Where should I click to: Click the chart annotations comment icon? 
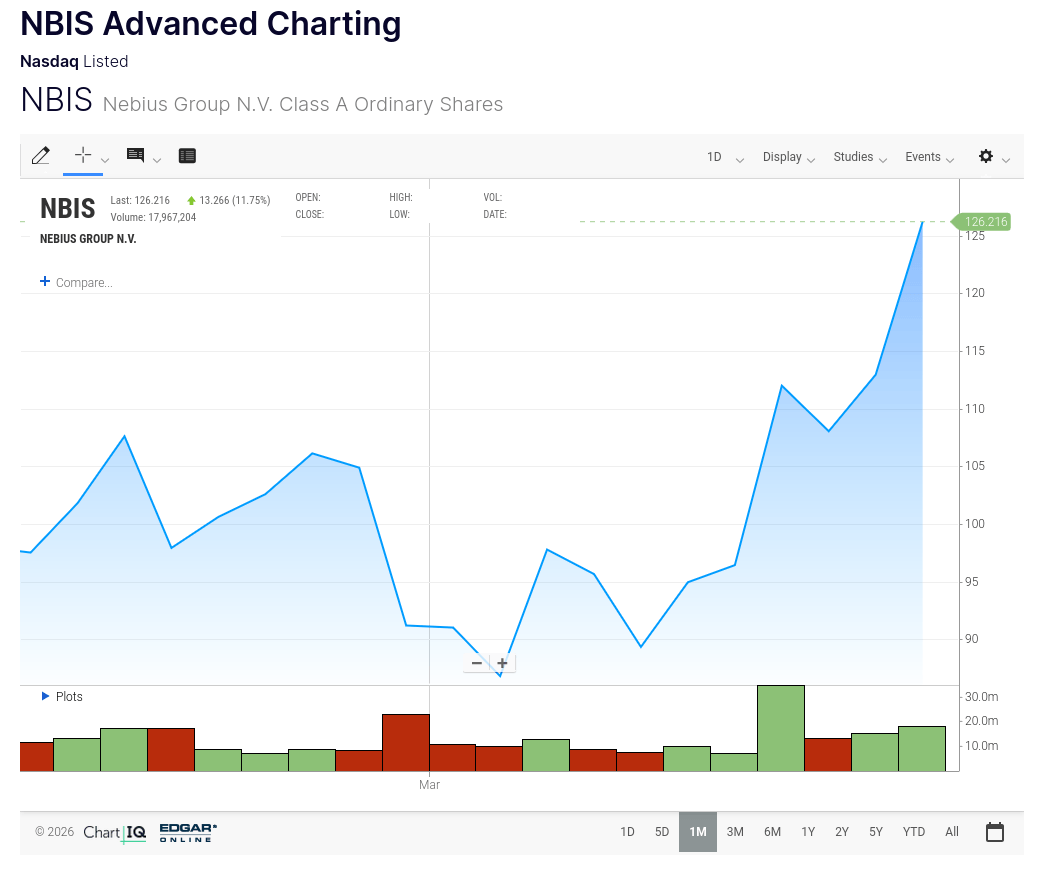click(136, 155)
